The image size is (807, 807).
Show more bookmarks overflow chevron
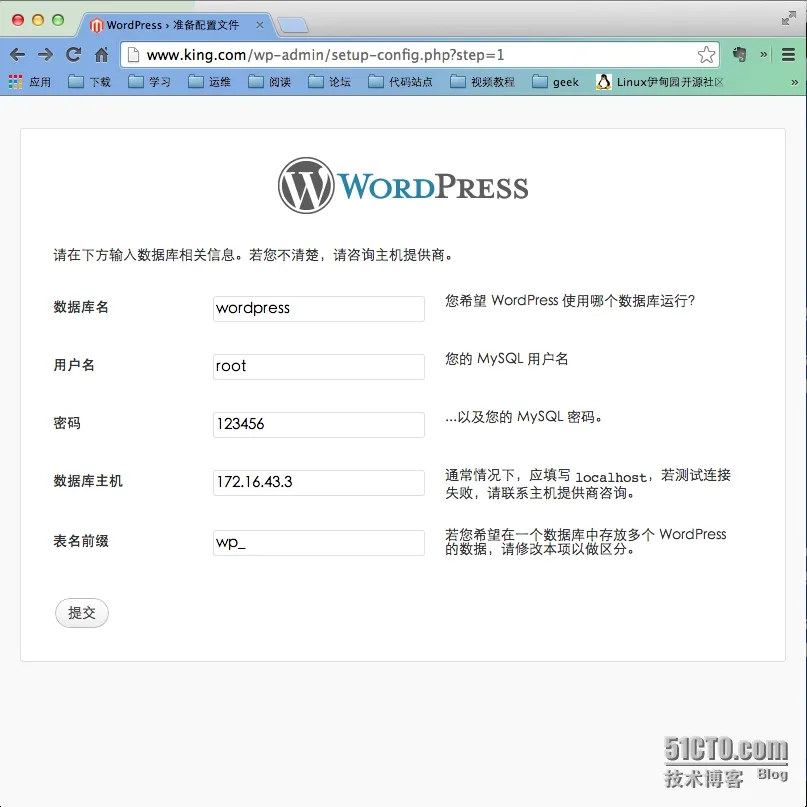pos(795,82)
